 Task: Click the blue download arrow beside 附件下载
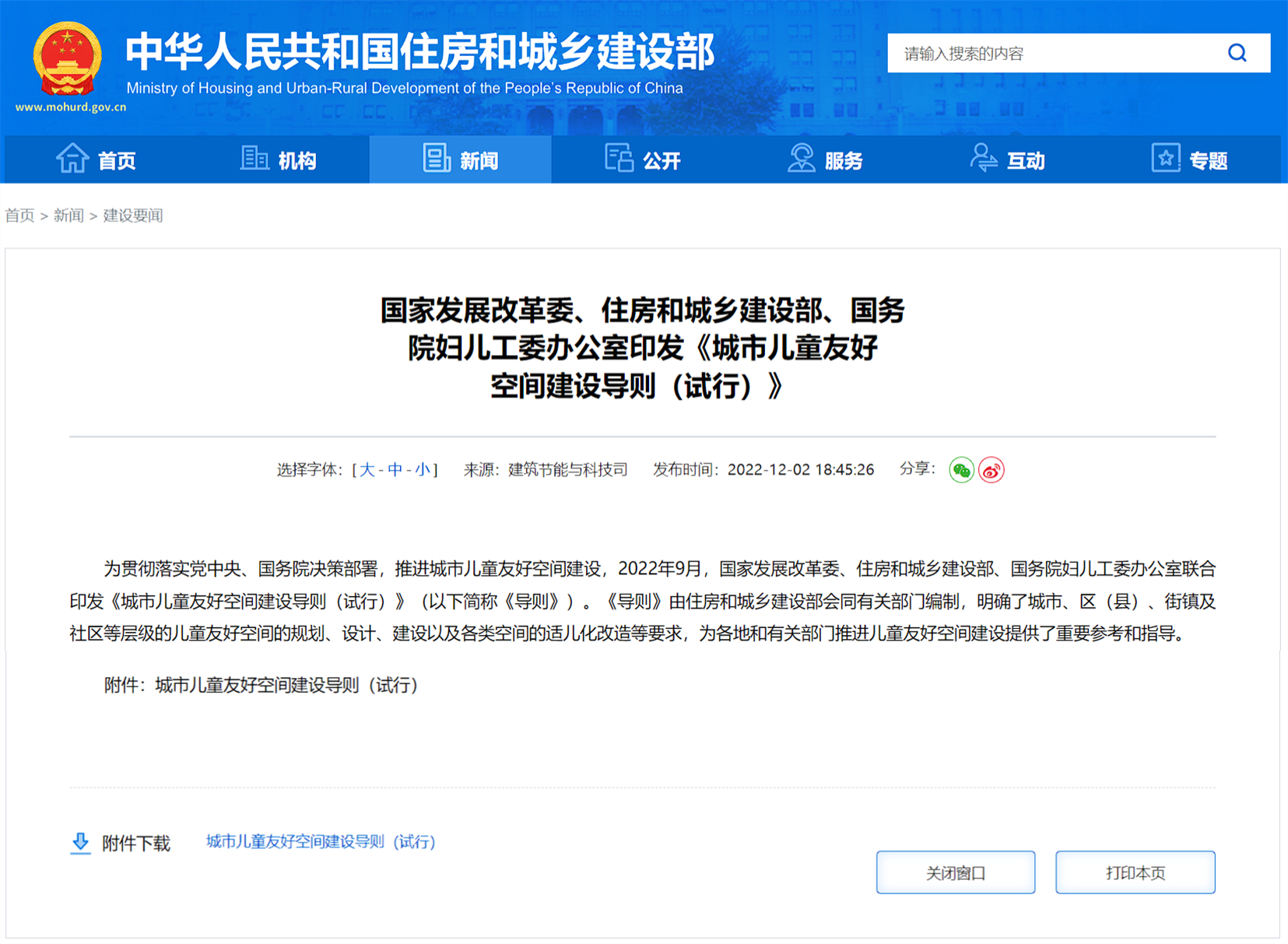pyautogui.click(x=80, y=843)
